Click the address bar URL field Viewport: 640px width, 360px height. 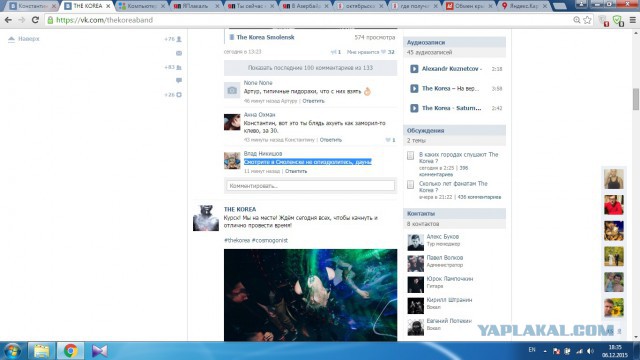pyautogui.click(x=306, y=20)
